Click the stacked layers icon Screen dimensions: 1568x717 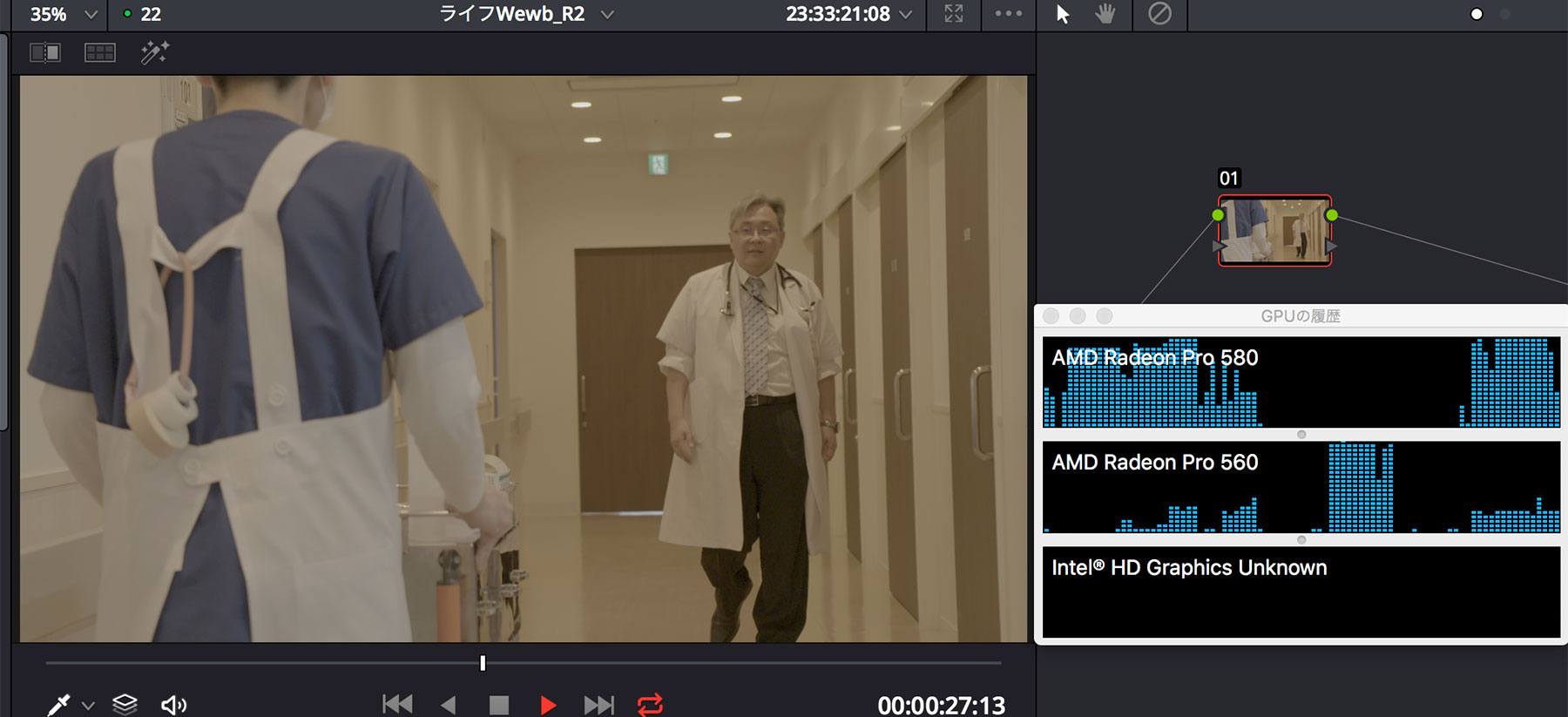[x=125, y=704]
